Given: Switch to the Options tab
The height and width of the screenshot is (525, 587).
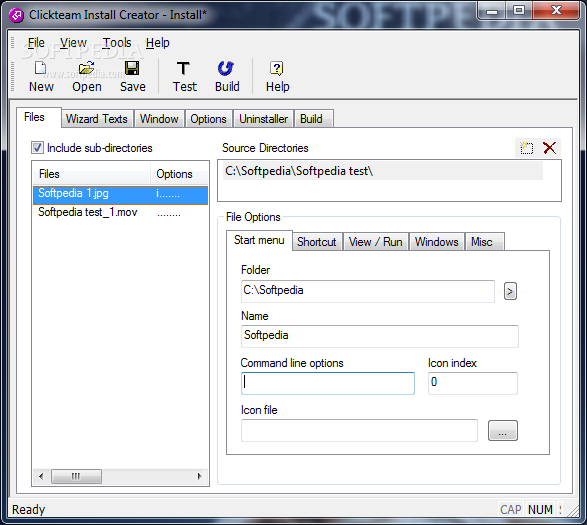Looking at the screenshot, I should click(209, 119).
